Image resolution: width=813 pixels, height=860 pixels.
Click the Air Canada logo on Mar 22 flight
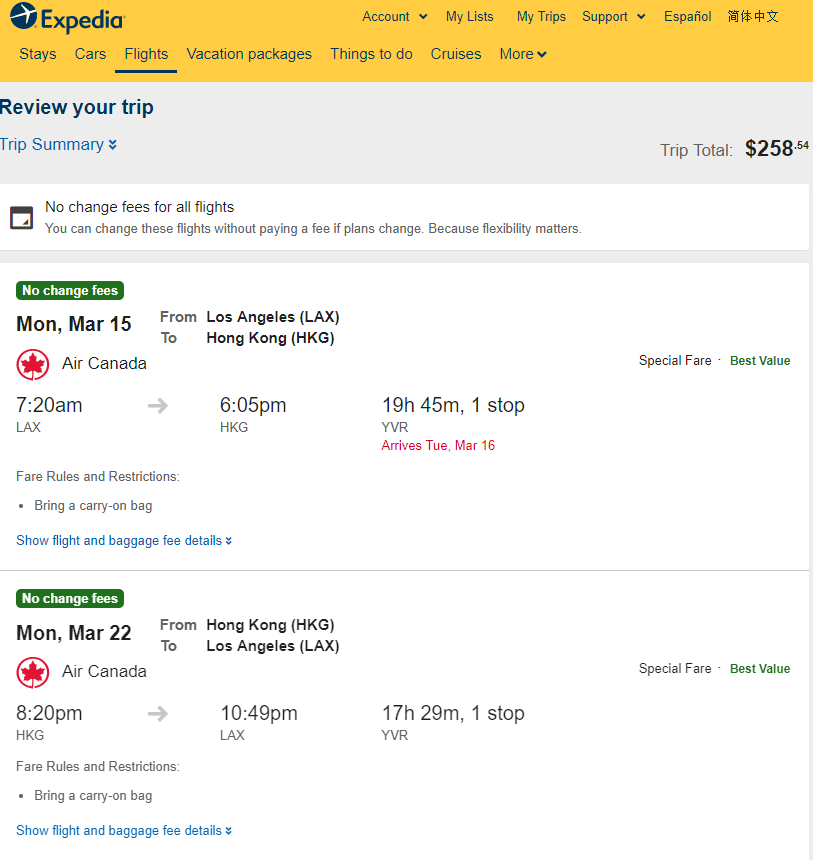click(33, 672)
